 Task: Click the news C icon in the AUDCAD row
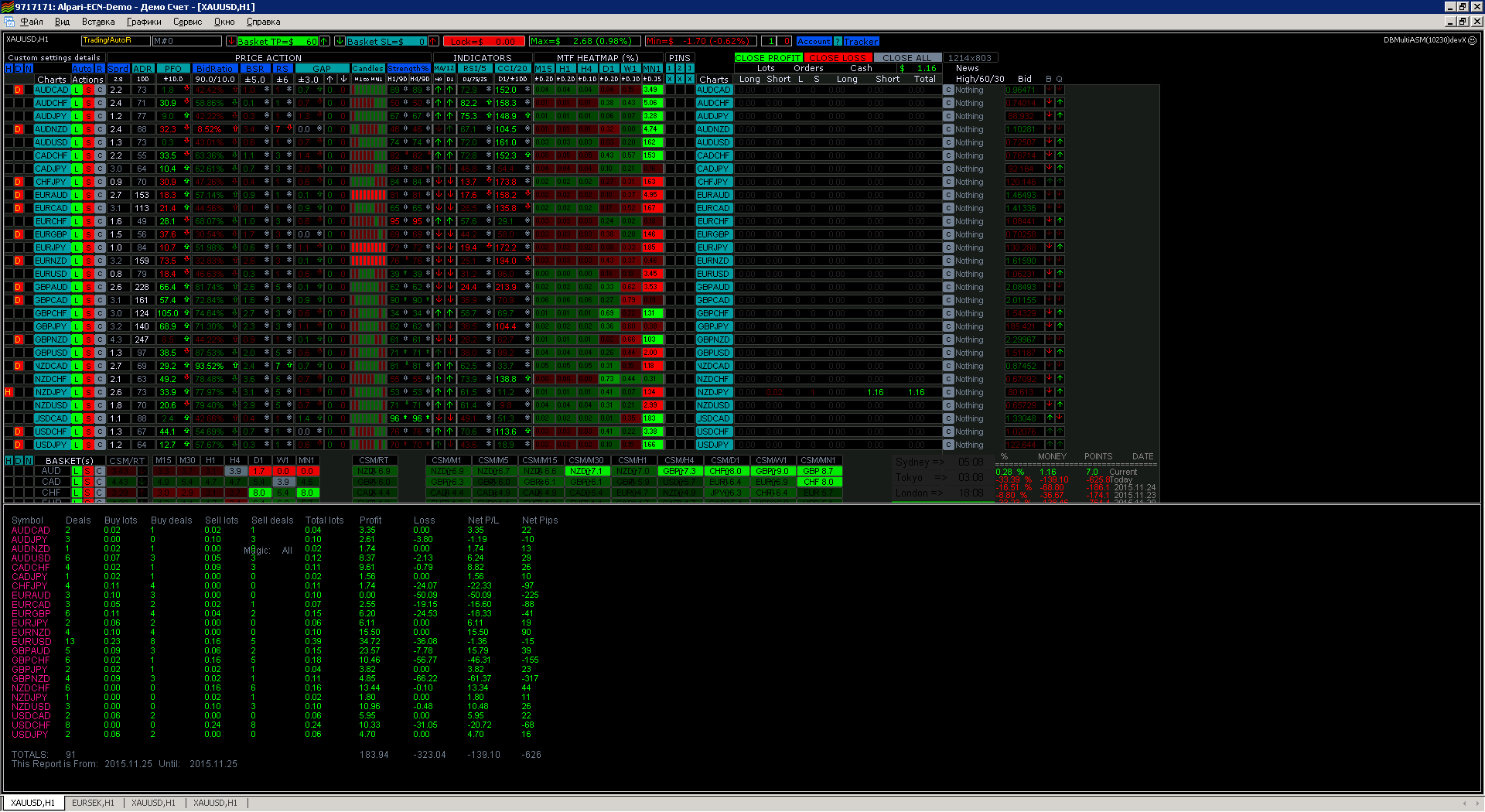[948, 90]
